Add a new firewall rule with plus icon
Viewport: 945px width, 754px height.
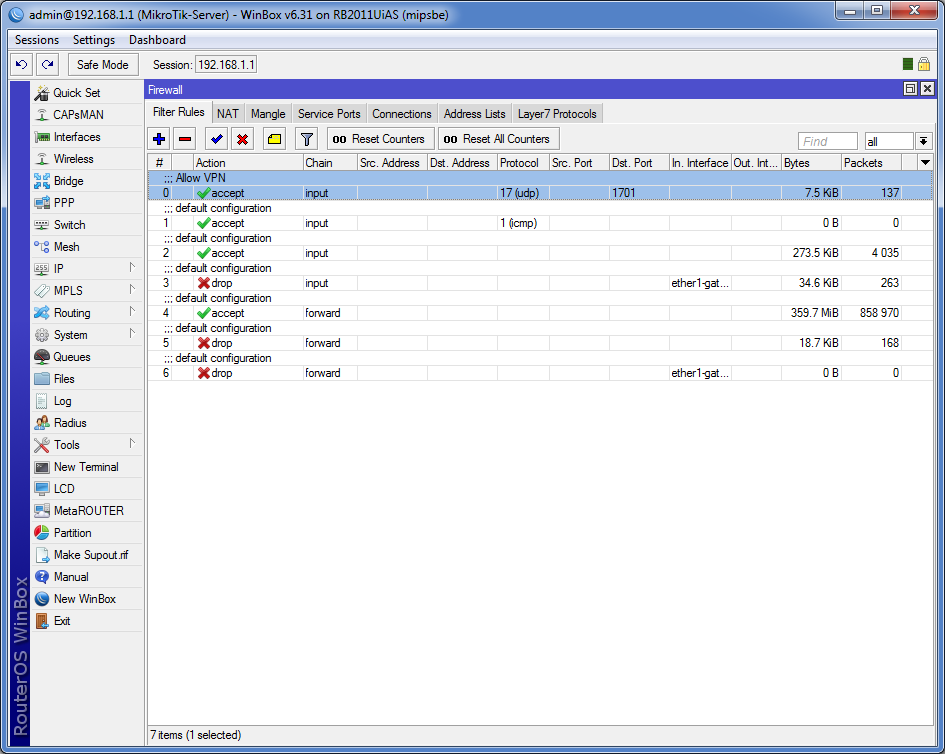159,139
